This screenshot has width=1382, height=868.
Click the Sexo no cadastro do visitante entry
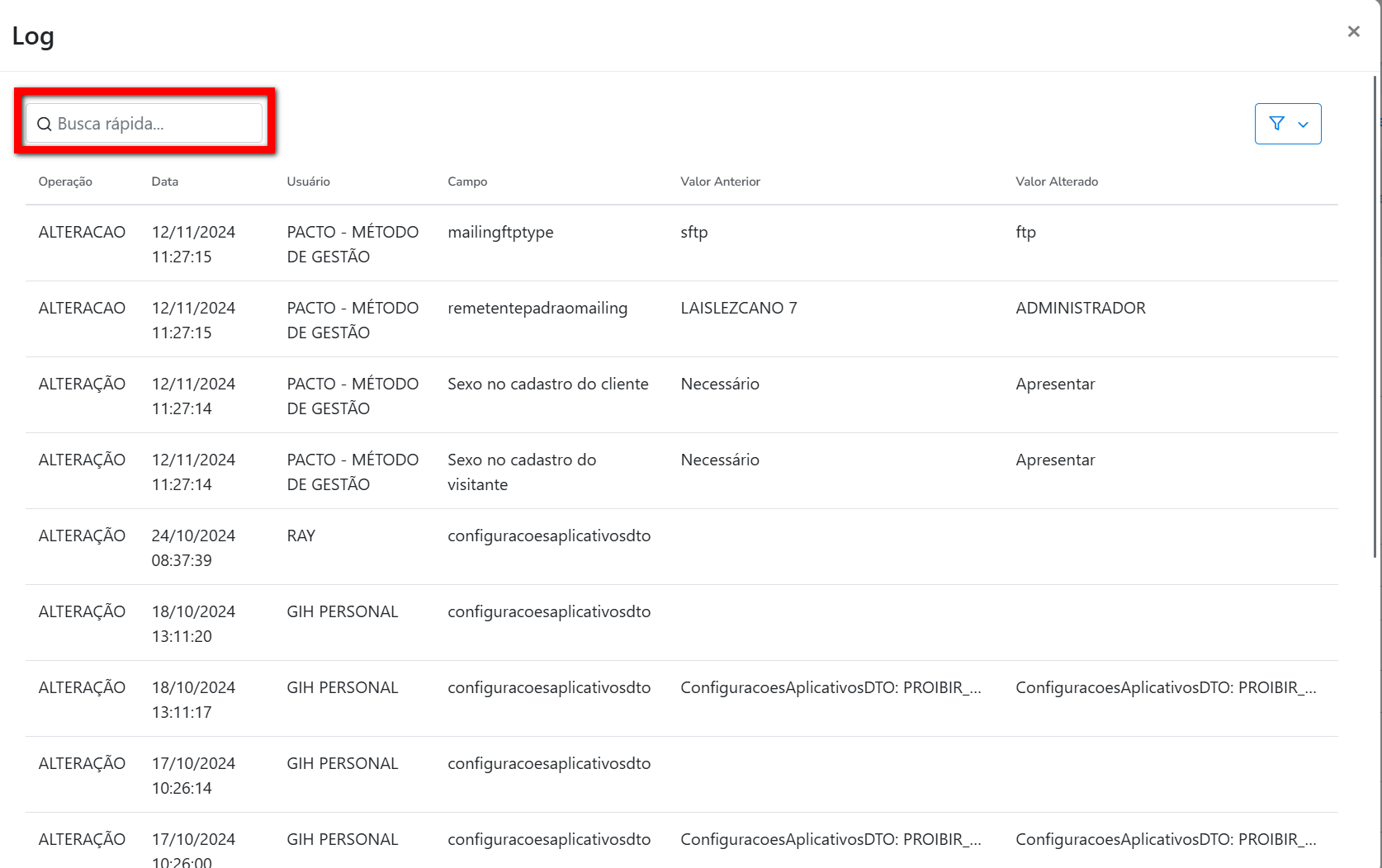[521, 472]
